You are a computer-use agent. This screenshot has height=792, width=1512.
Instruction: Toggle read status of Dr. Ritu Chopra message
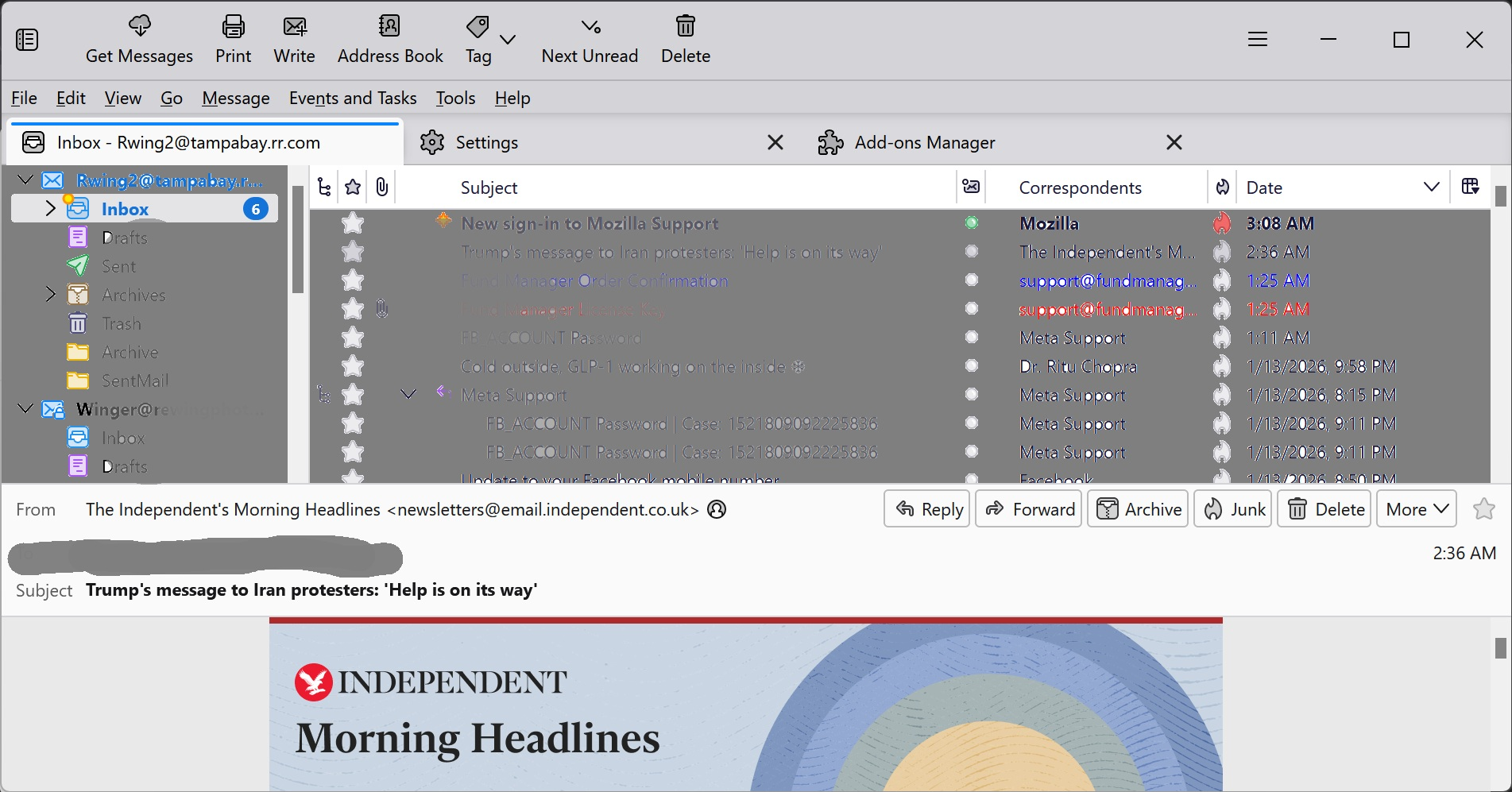971,366
